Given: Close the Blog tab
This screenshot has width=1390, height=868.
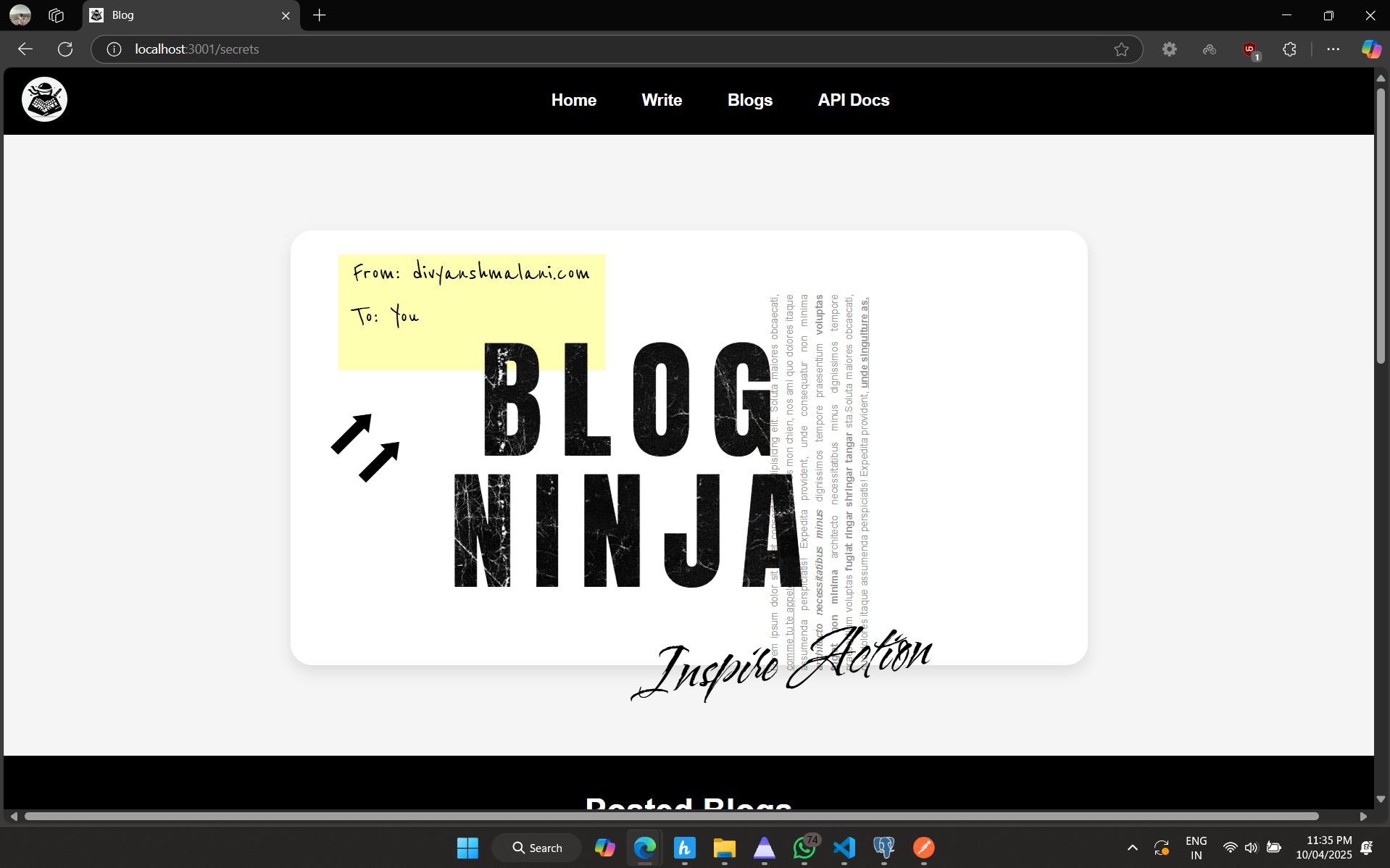Looking at the screenshot, I should tap(286, 15).
